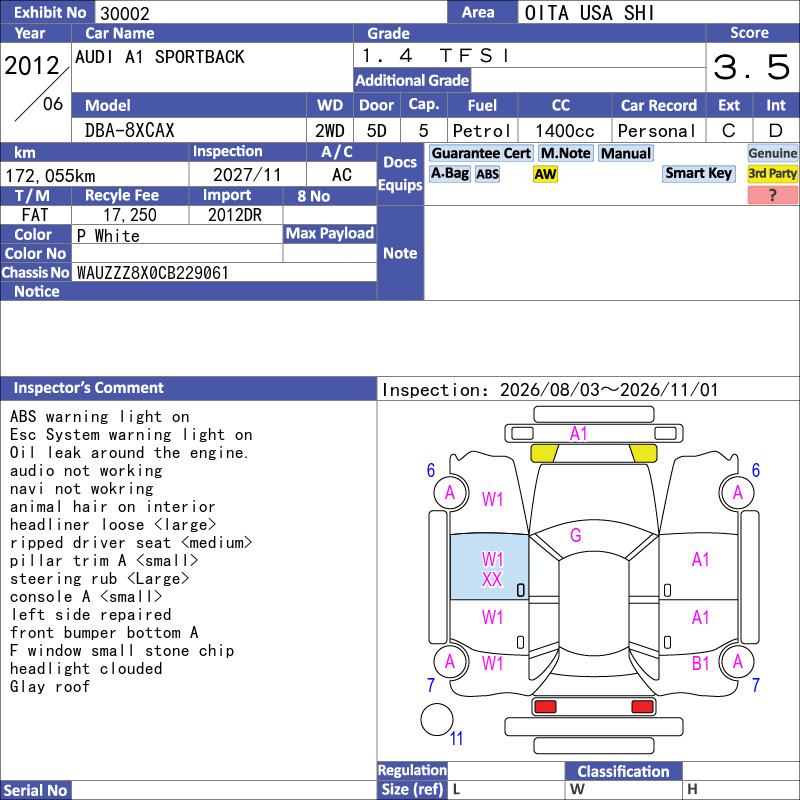Click exhibit number 30002

[x=125, y=14]
